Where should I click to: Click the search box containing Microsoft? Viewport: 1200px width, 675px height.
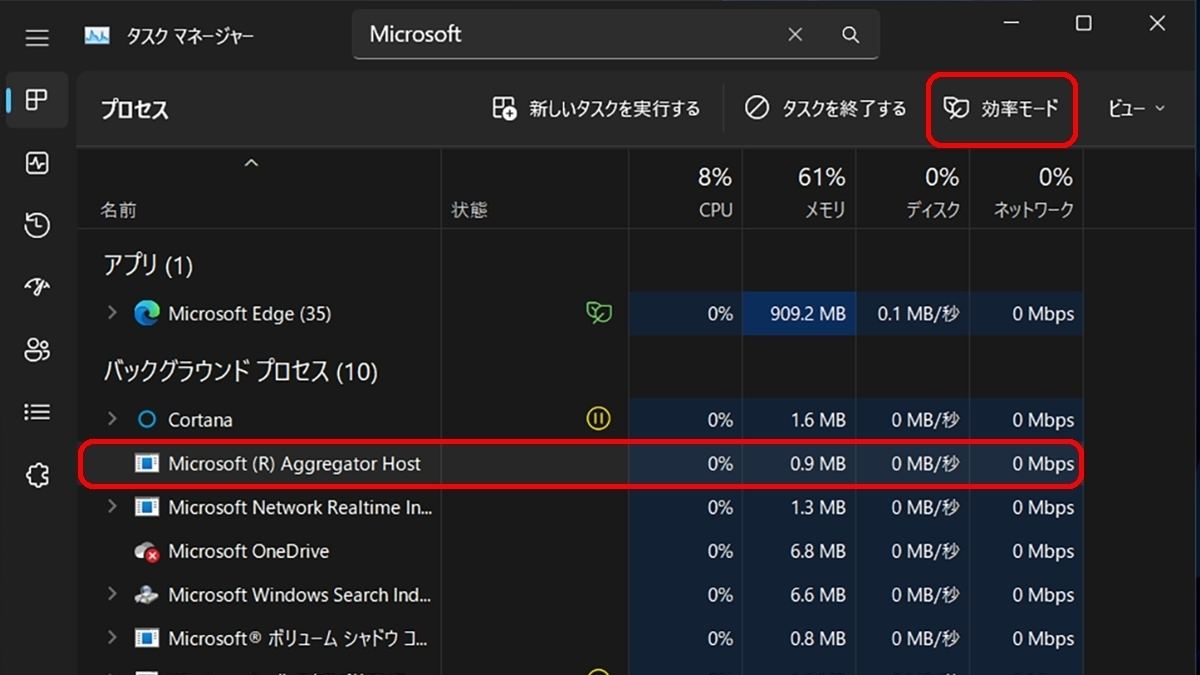616,35
